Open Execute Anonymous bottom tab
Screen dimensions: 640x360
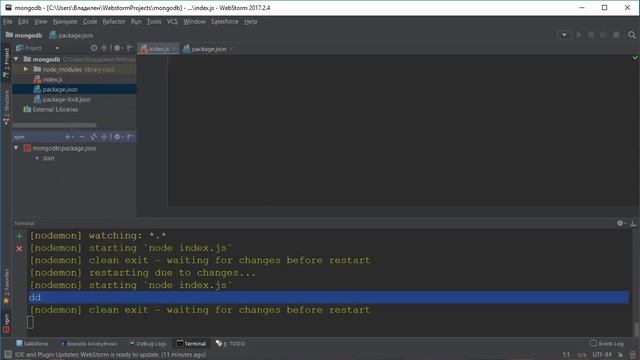89,344
